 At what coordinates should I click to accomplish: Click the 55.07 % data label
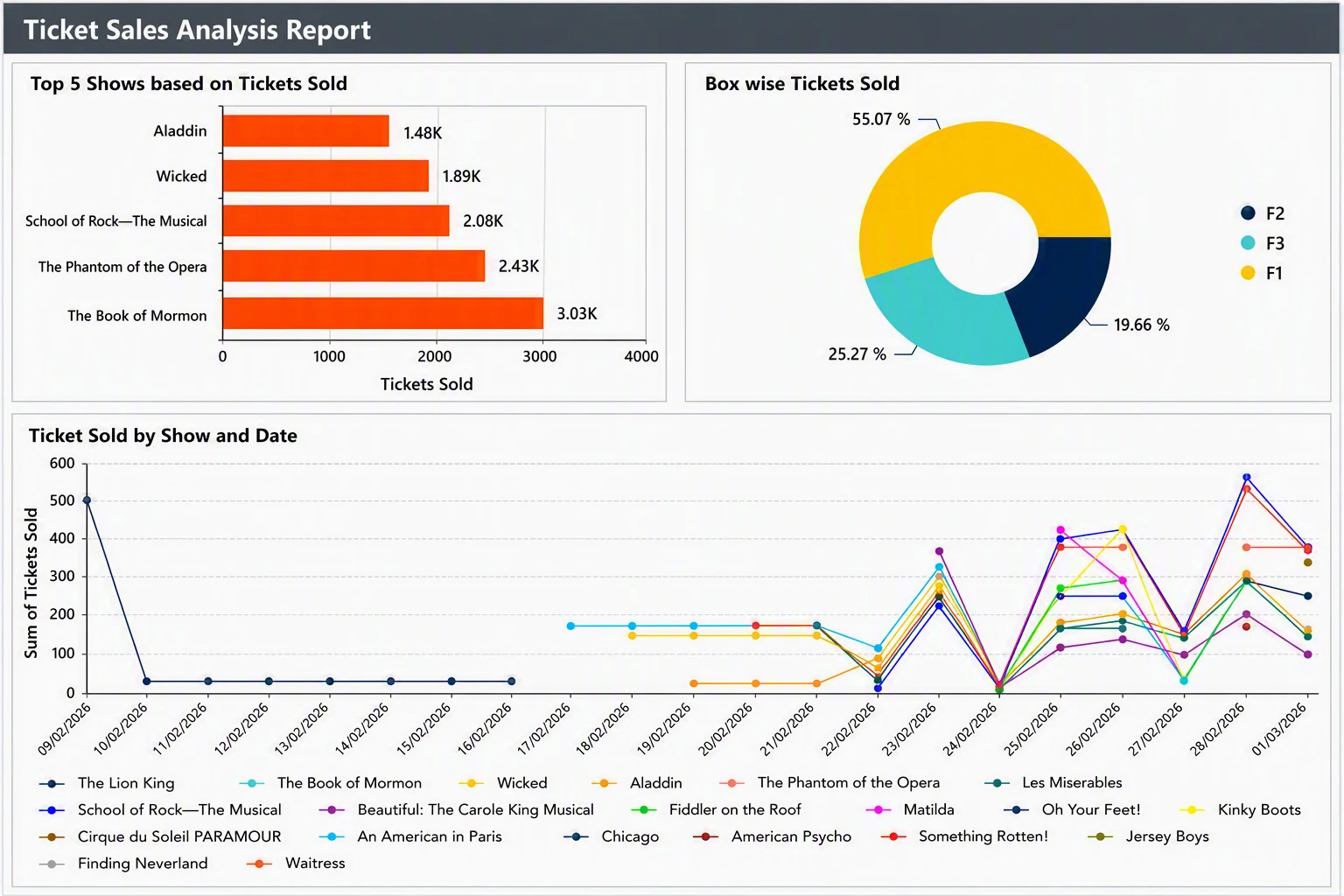(881, 119)
